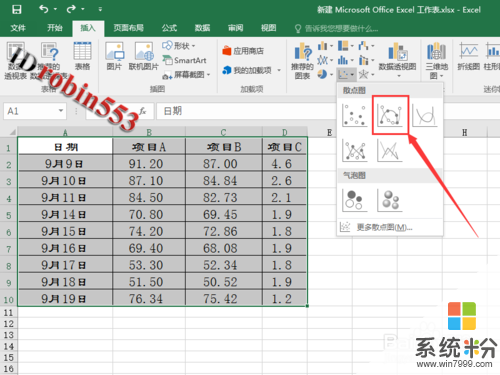This screenshot has width=500, height=375.
Task: Click the 三维地图 3D map icon
Action: 436,61
